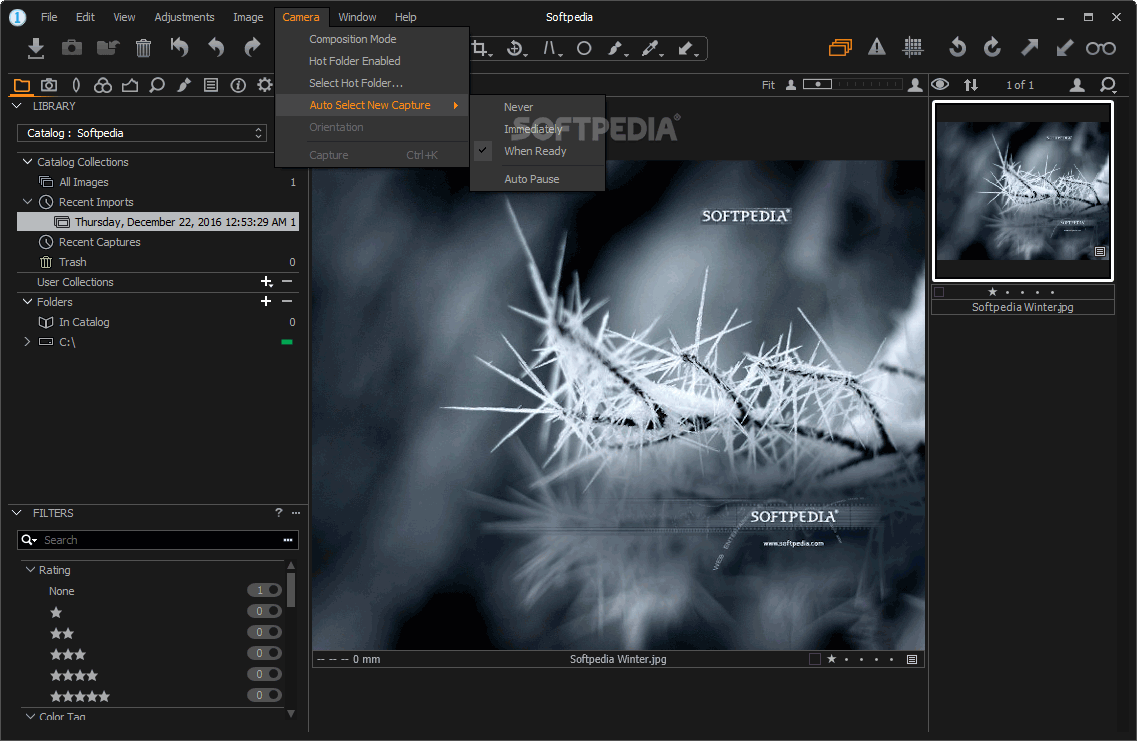The width and height of the screenshot is (1137, 741).
Task: Click the Undo arrow icon
Action: tap(216, 48)
